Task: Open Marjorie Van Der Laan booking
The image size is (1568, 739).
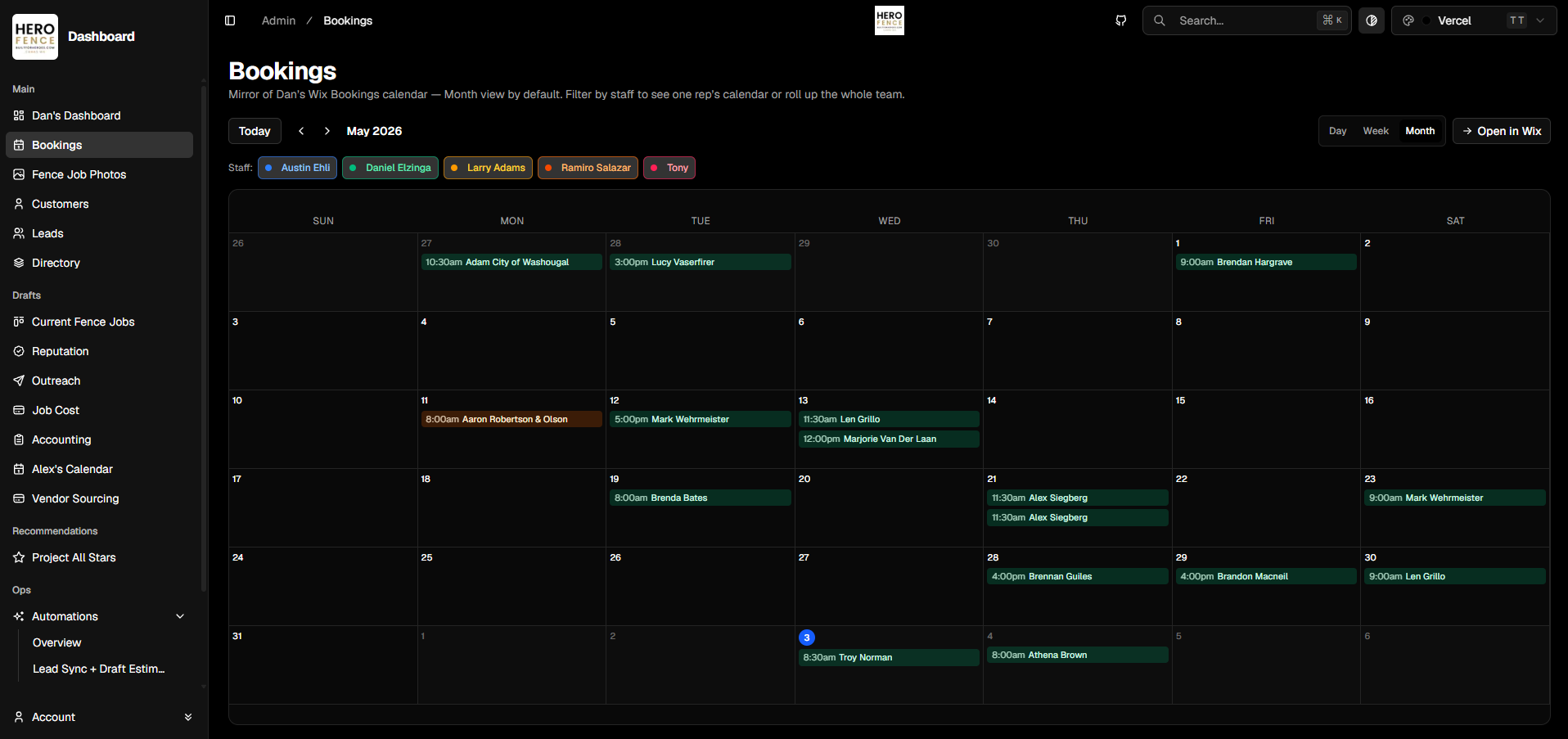Action: [x=889, y=439]
